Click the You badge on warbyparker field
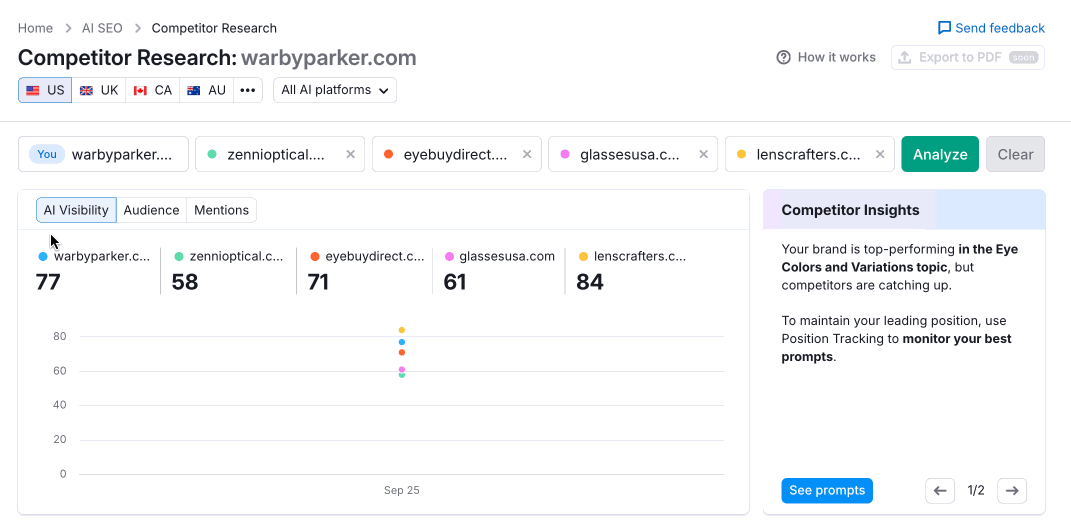 (x=47, y=154)
